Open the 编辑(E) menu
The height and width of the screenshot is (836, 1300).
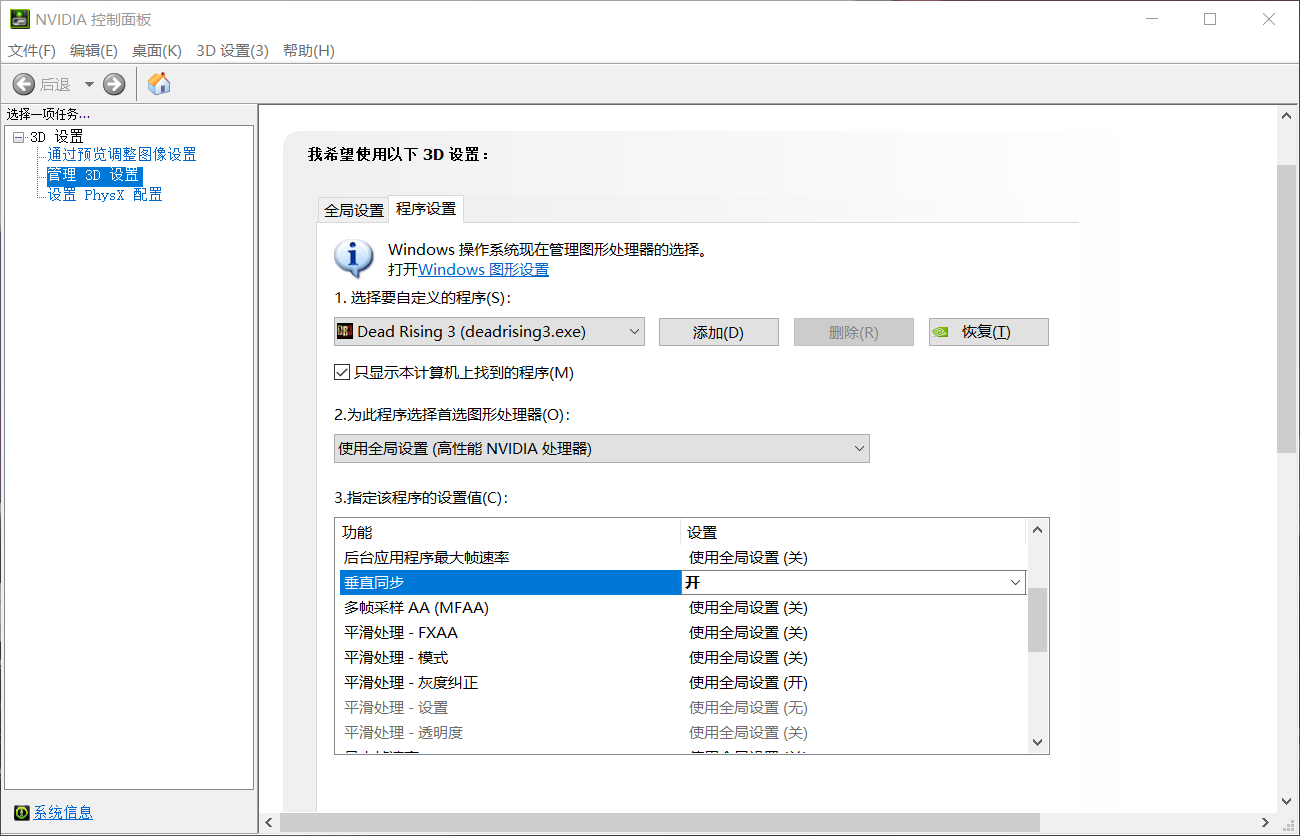point(94,51)
